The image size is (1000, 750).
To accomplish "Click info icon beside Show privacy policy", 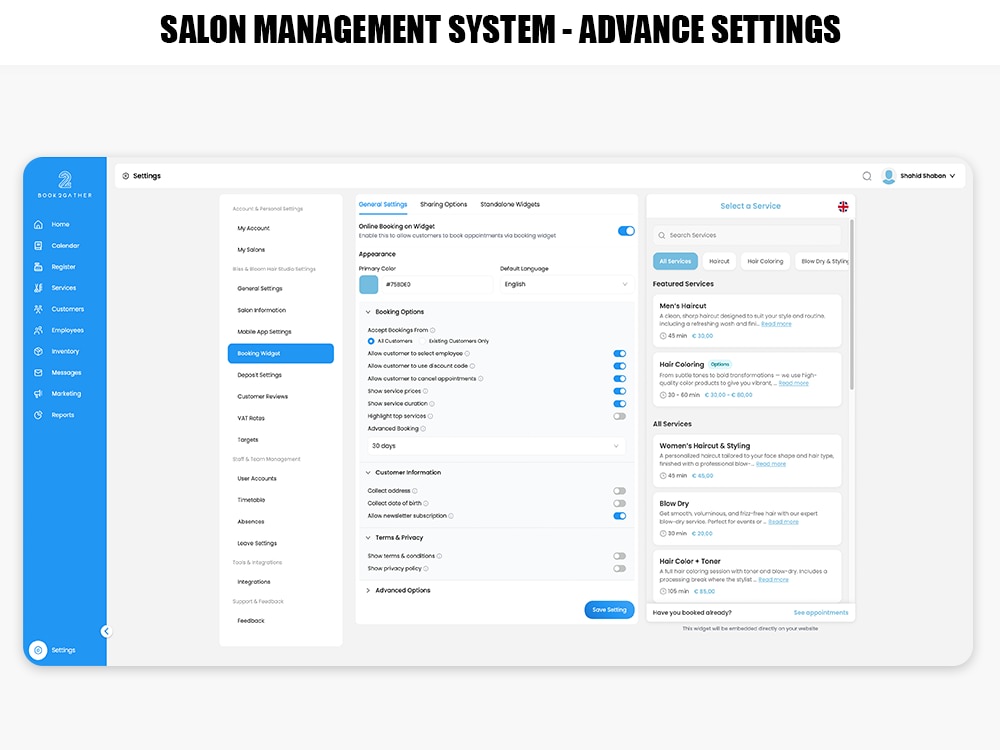I will click(426, 569).
